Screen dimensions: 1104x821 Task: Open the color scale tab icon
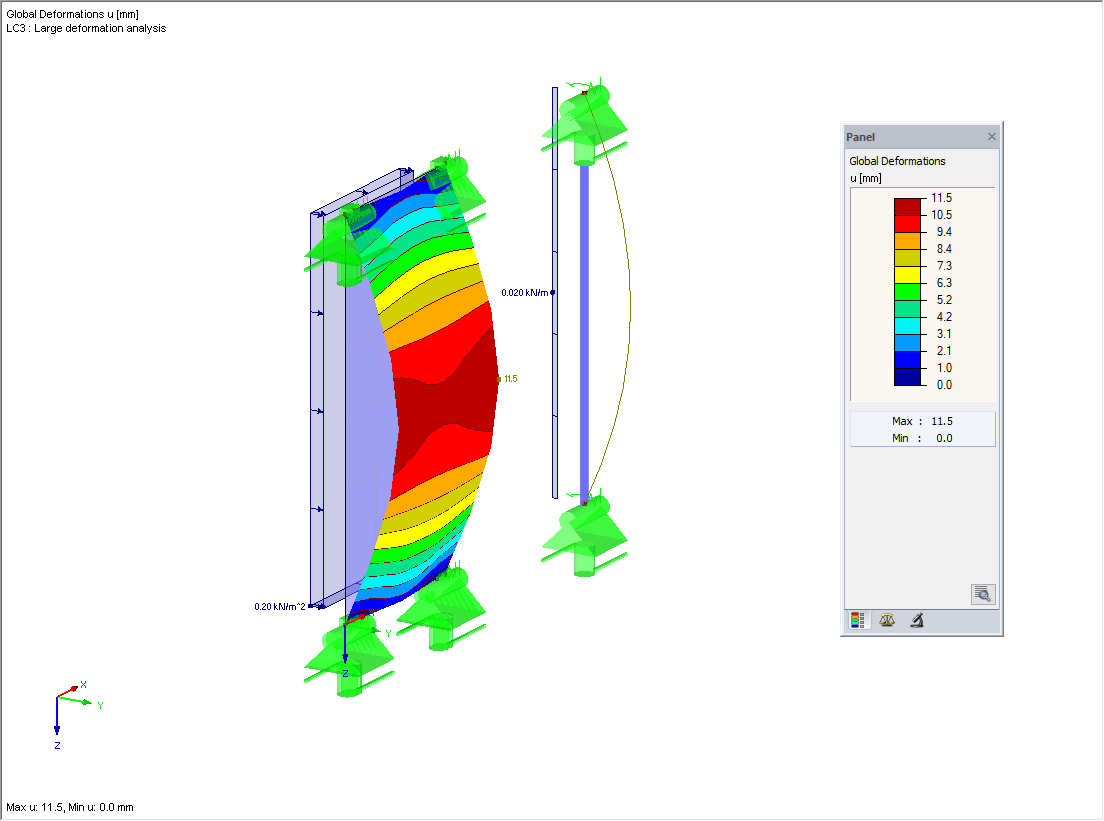click(x=857, y=620)
